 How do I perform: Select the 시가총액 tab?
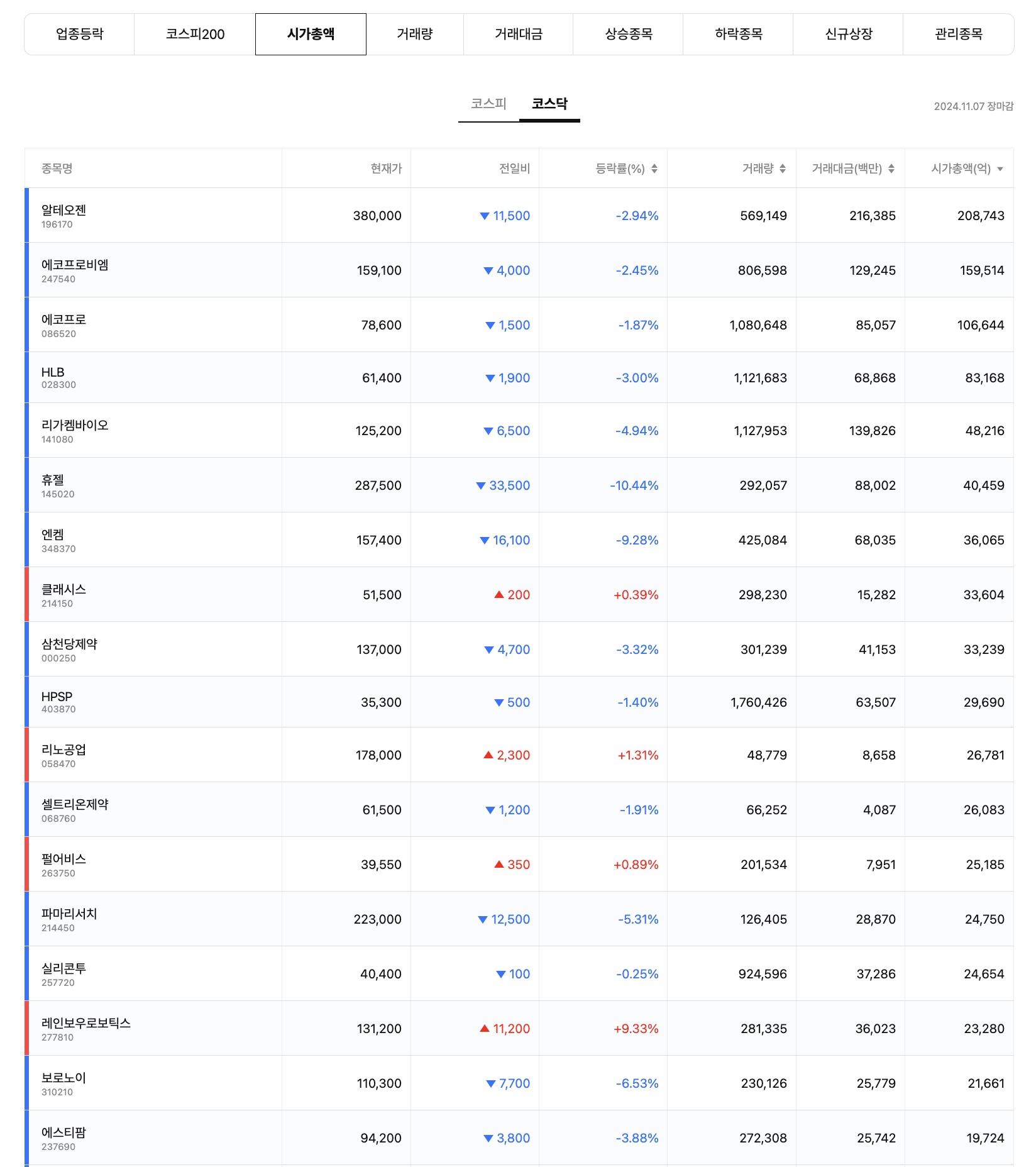(311, 34)
